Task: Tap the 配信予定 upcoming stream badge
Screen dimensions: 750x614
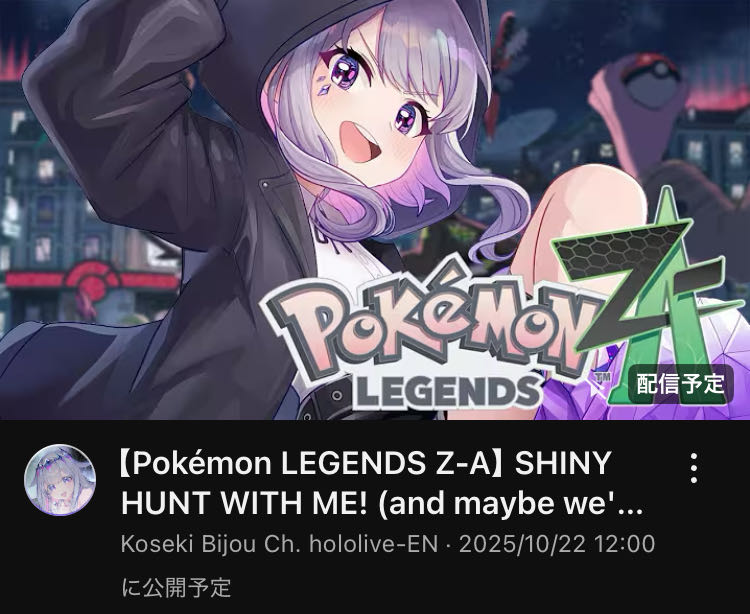Action: 680,384
